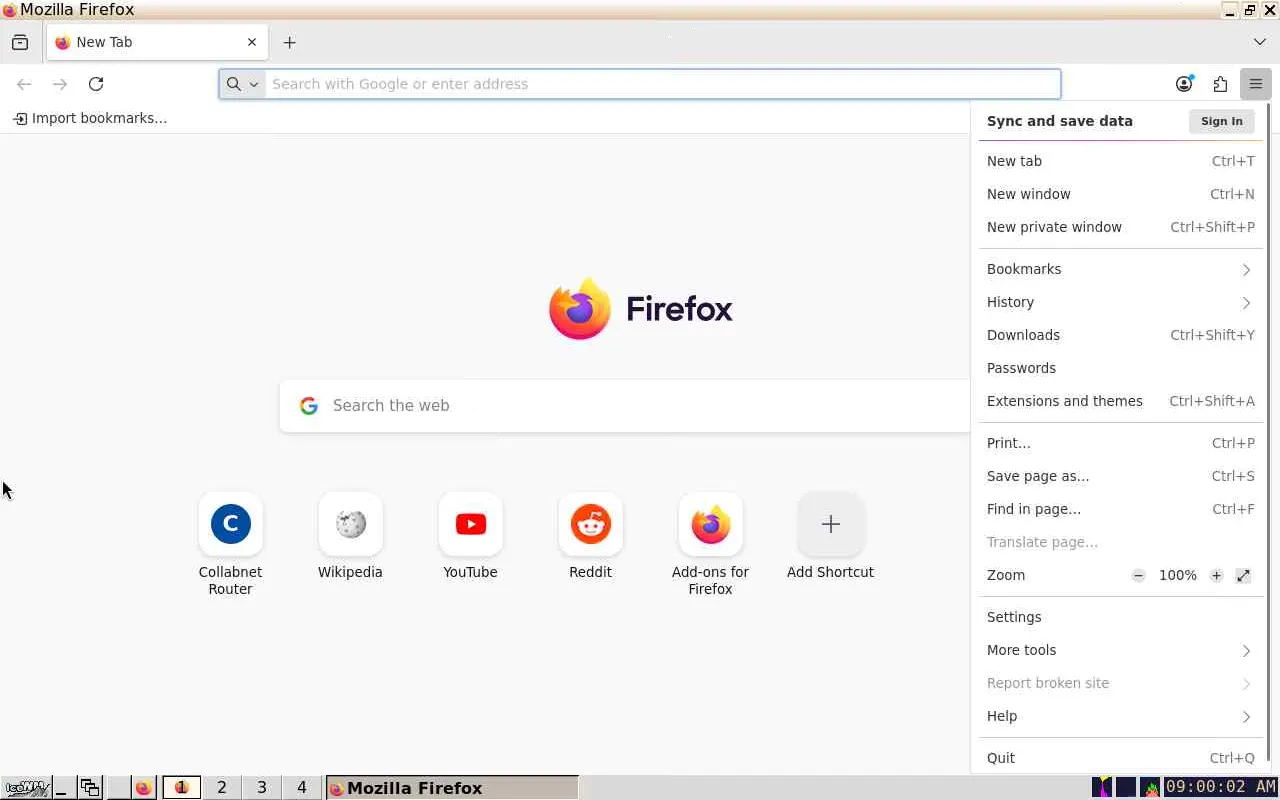Switch to workspace 1
This screenshot has height=800, width=1280.
(182, 788)
